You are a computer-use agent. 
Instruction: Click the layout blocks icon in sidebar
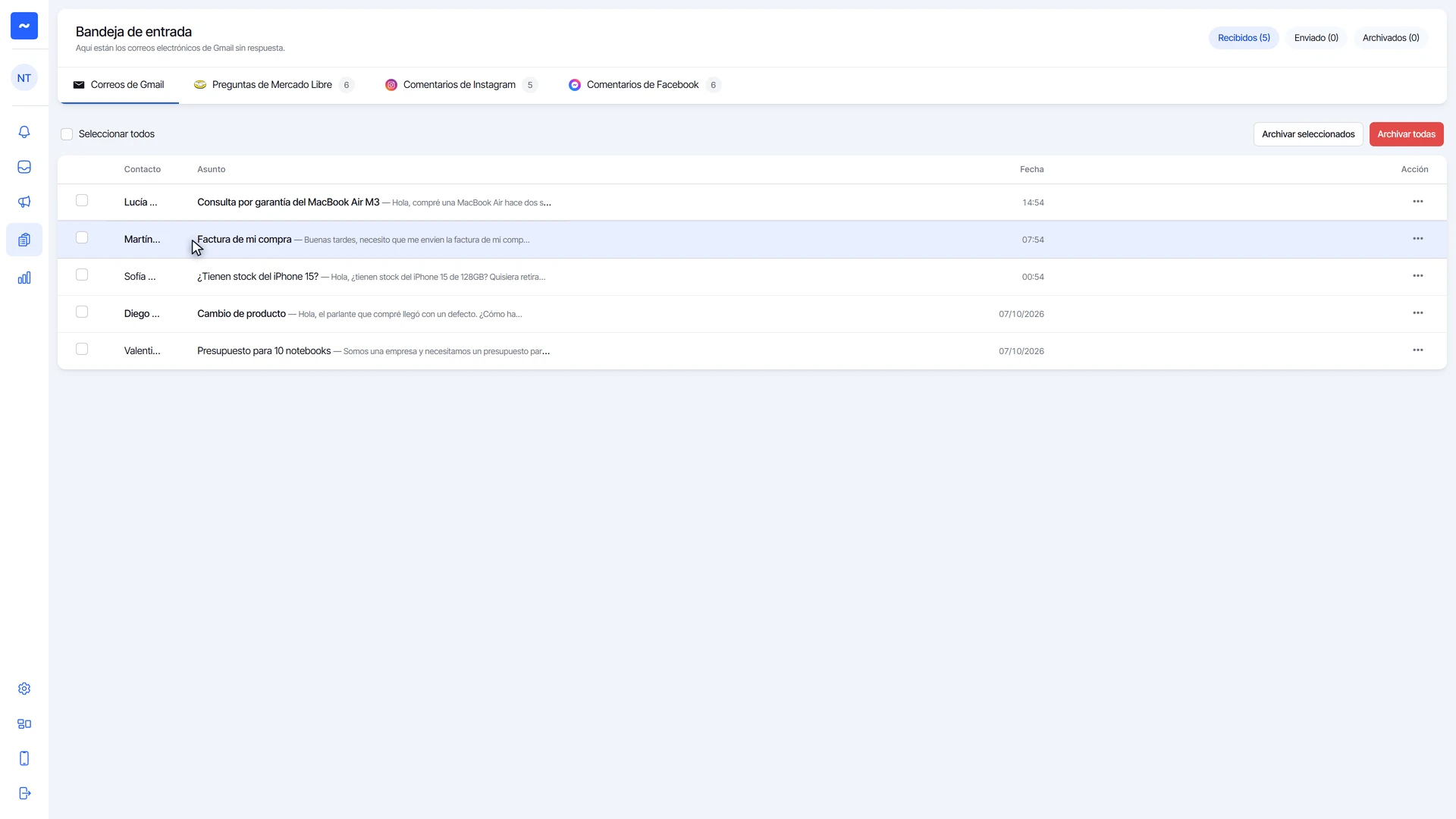click(24, 723)
